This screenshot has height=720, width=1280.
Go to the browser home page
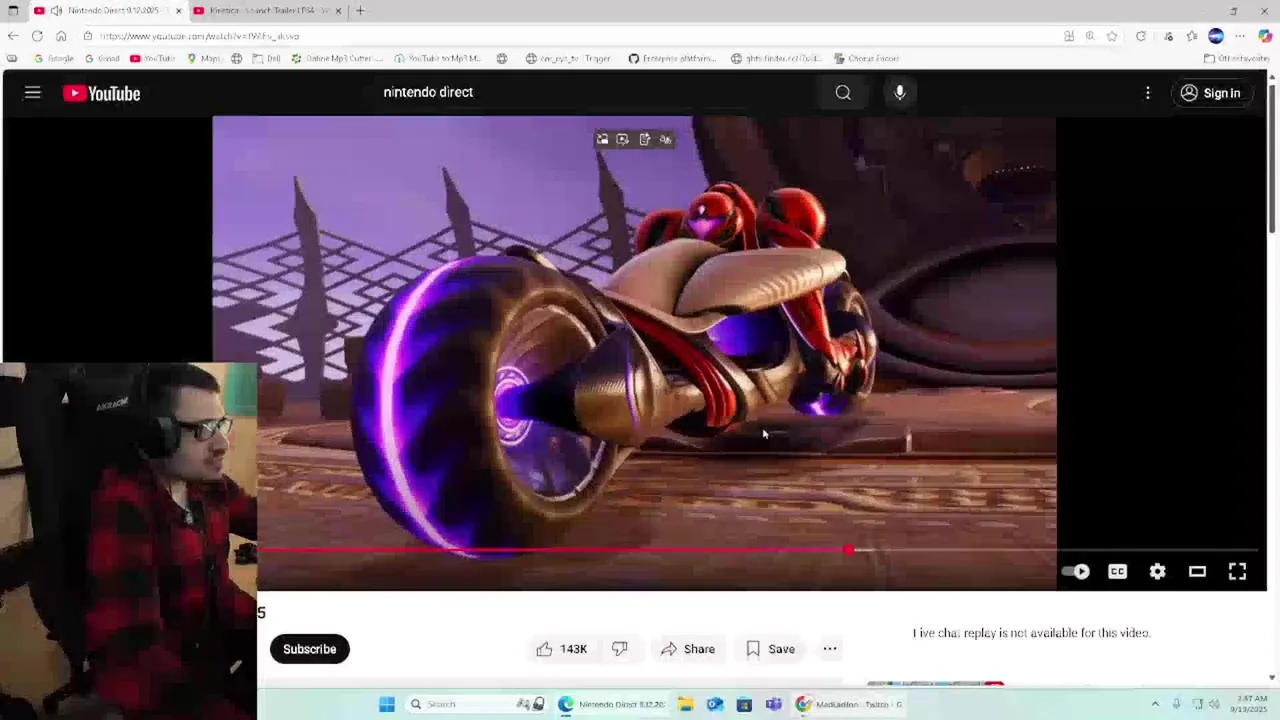coord(61,36)
